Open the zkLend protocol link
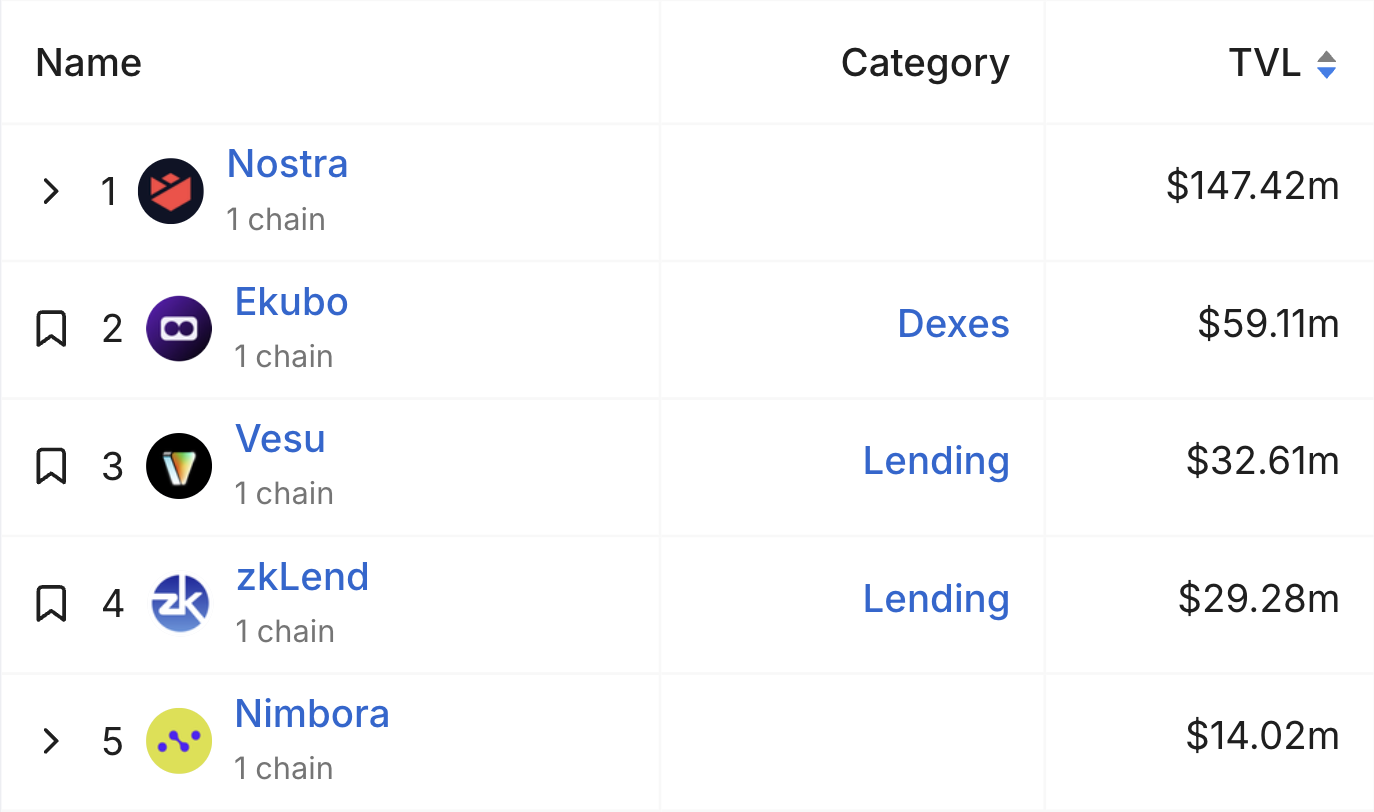The image size is (1374, 812). pos(302,577)
